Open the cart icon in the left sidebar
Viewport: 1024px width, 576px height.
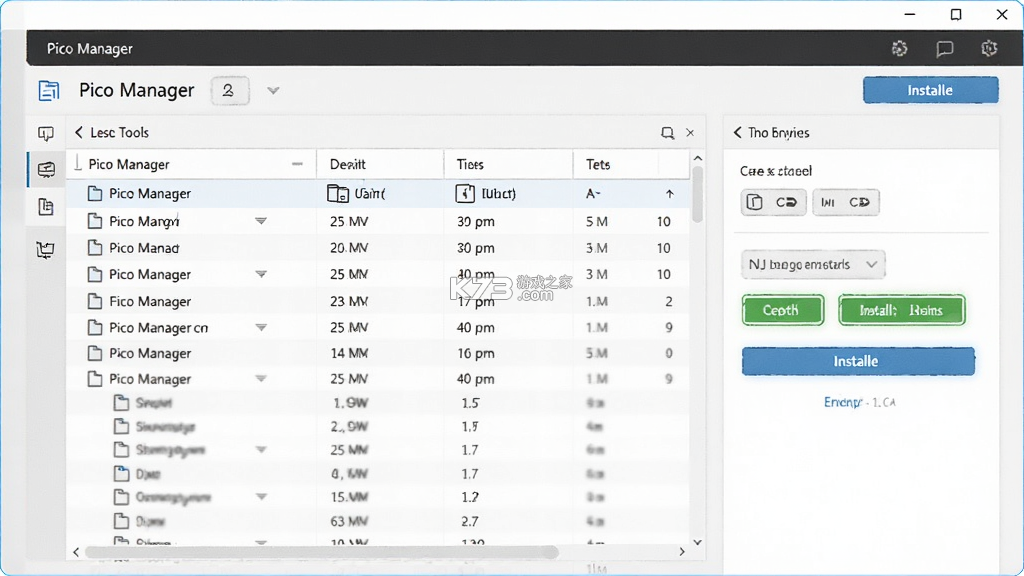tap(46, 249)
